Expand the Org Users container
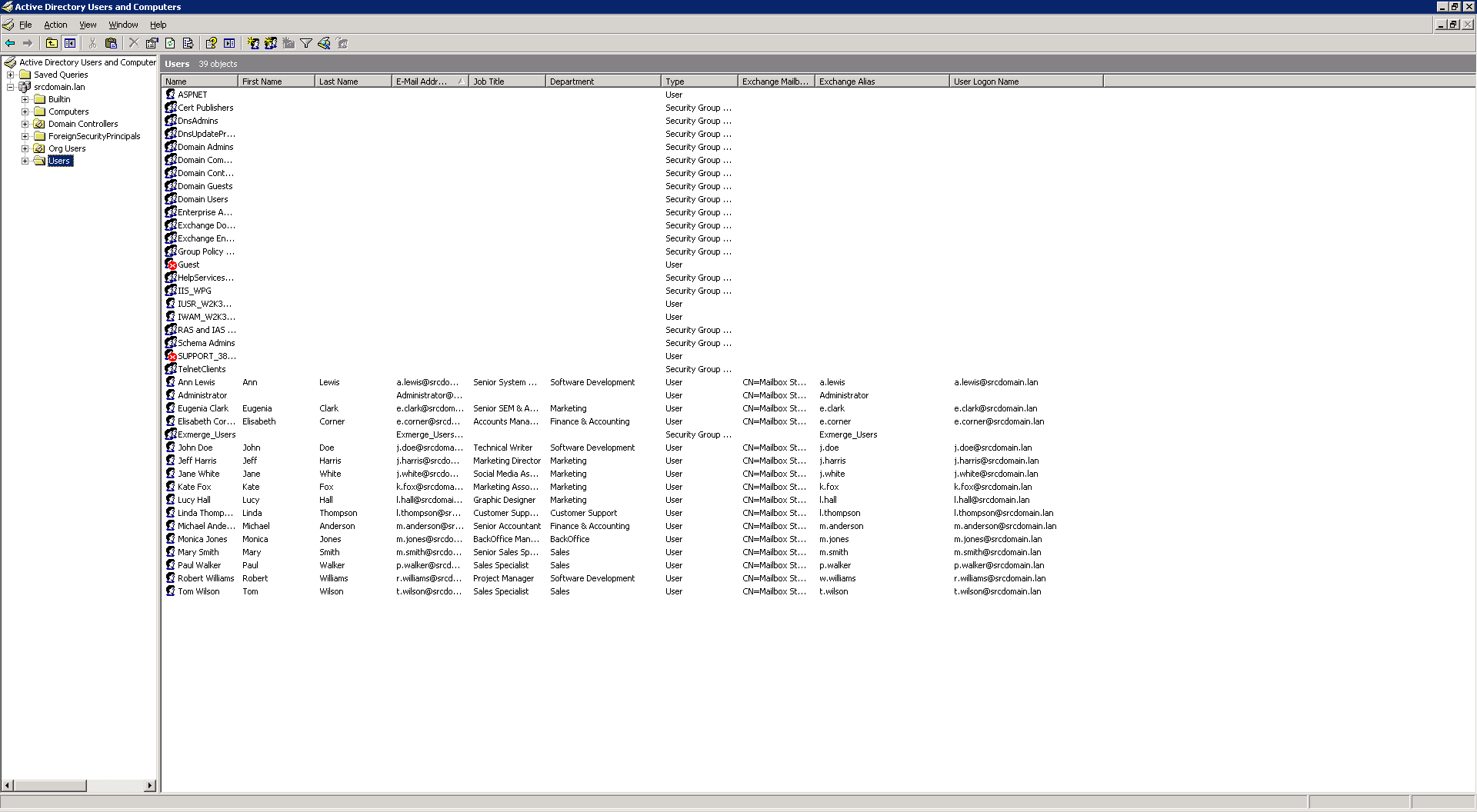Screen dimensions: 1477x812 [x=24, y=148]
